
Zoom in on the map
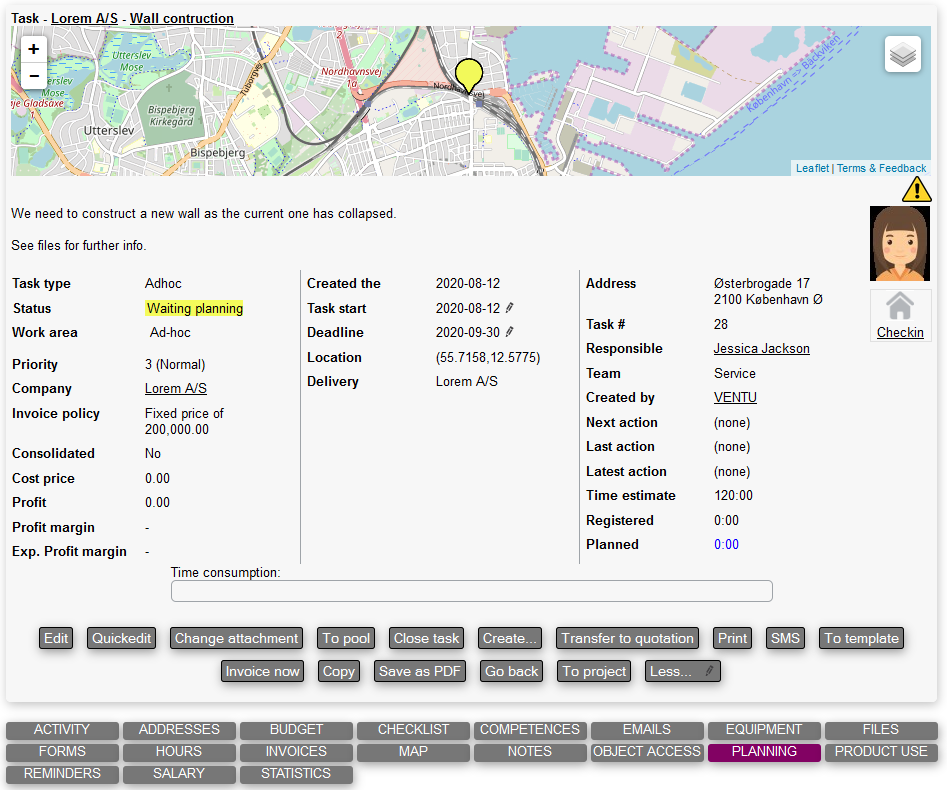coord(34,49)
